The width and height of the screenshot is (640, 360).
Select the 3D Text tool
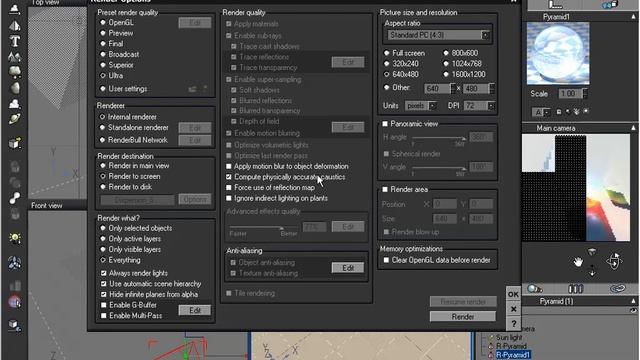[x=15, y=41]
